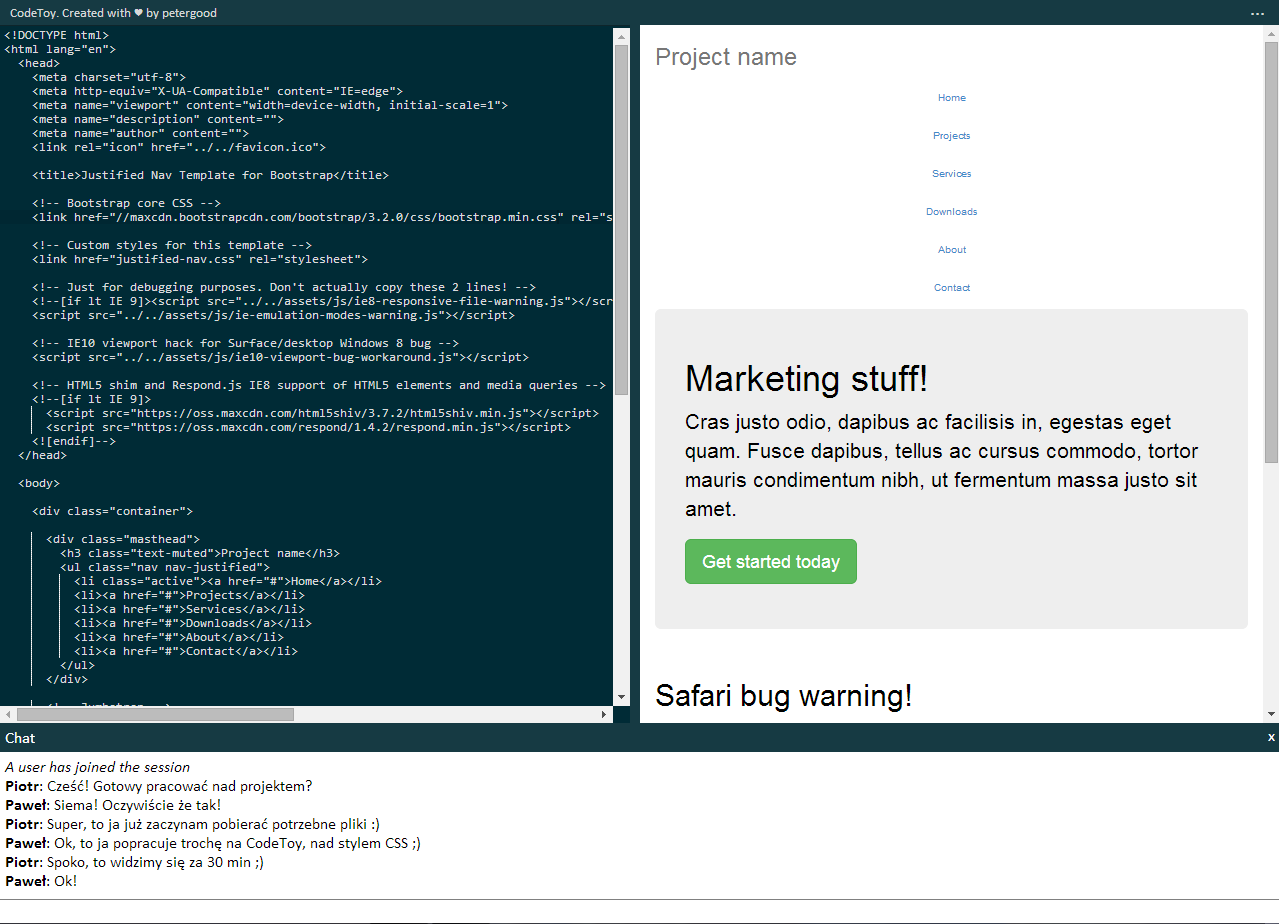Click the <body> tag line in the editor

pos(39,483)
